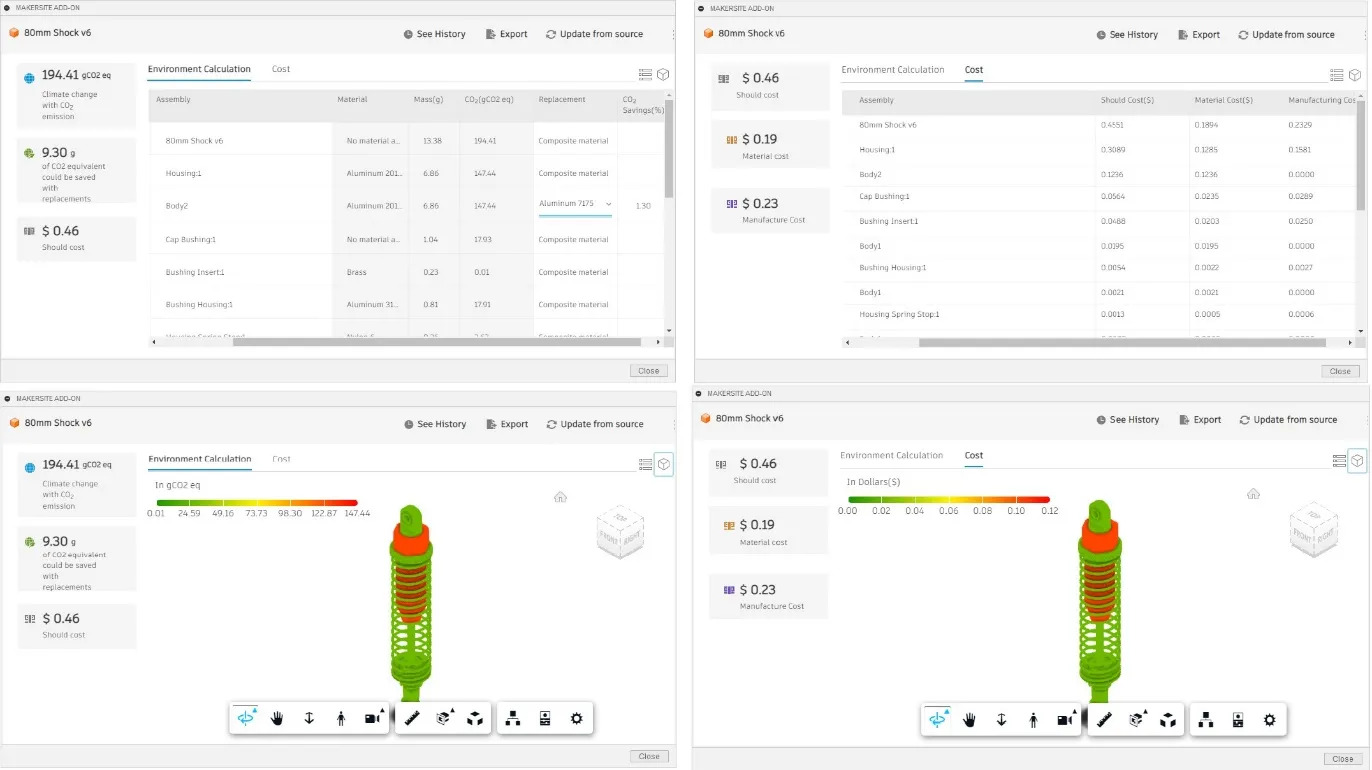Select the Orbit tool in the viewer toolbar
The width and height of the screenshot is (1372, 770).
(x=245, y=717)
